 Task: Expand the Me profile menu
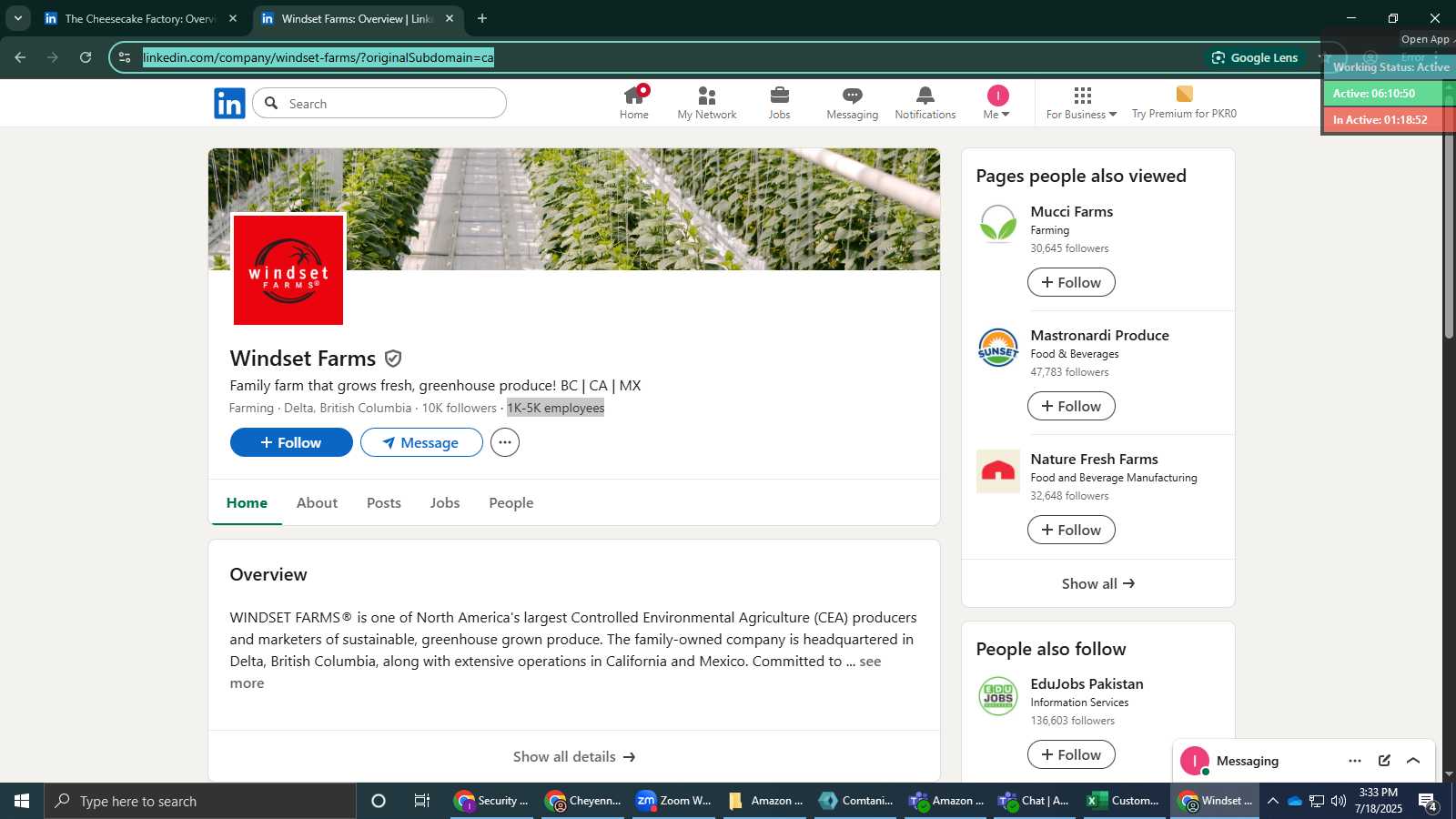(997, 103)
